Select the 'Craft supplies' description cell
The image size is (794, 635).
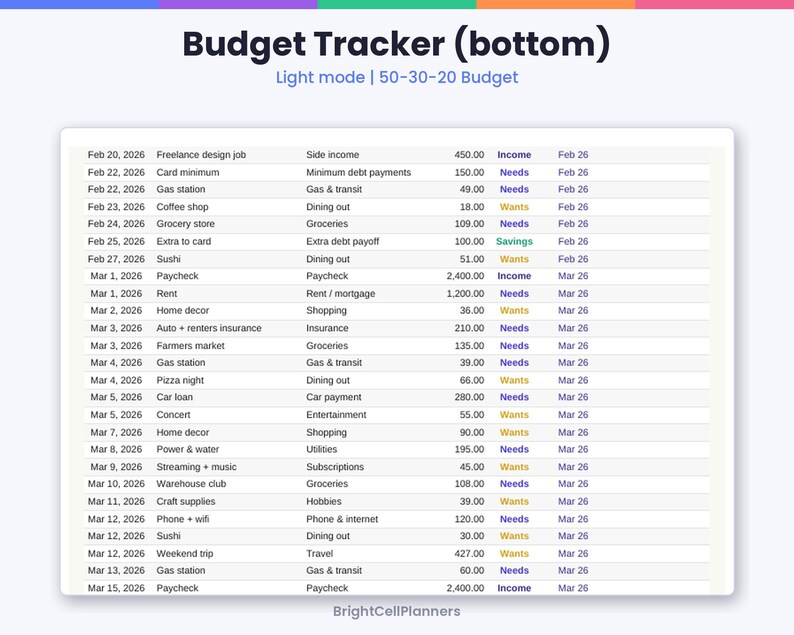coord(185,501)
